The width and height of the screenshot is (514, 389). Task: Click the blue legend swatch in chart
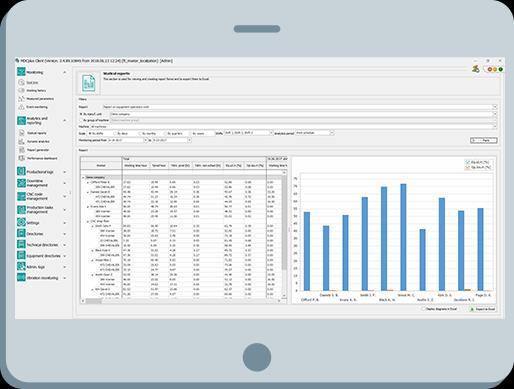[x=468, y=162]
